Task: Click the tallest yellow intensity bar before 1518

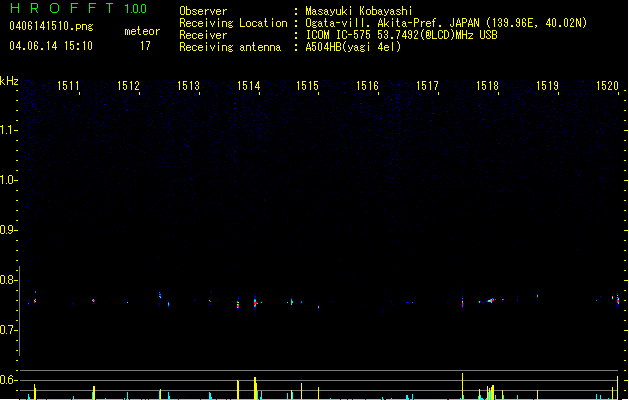Action: (463, 386)
